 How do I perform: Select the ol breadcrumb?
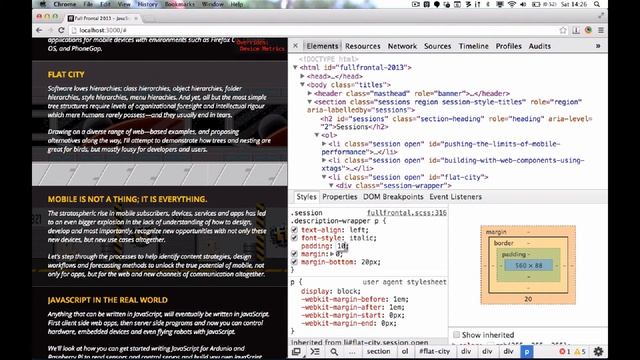404,351
